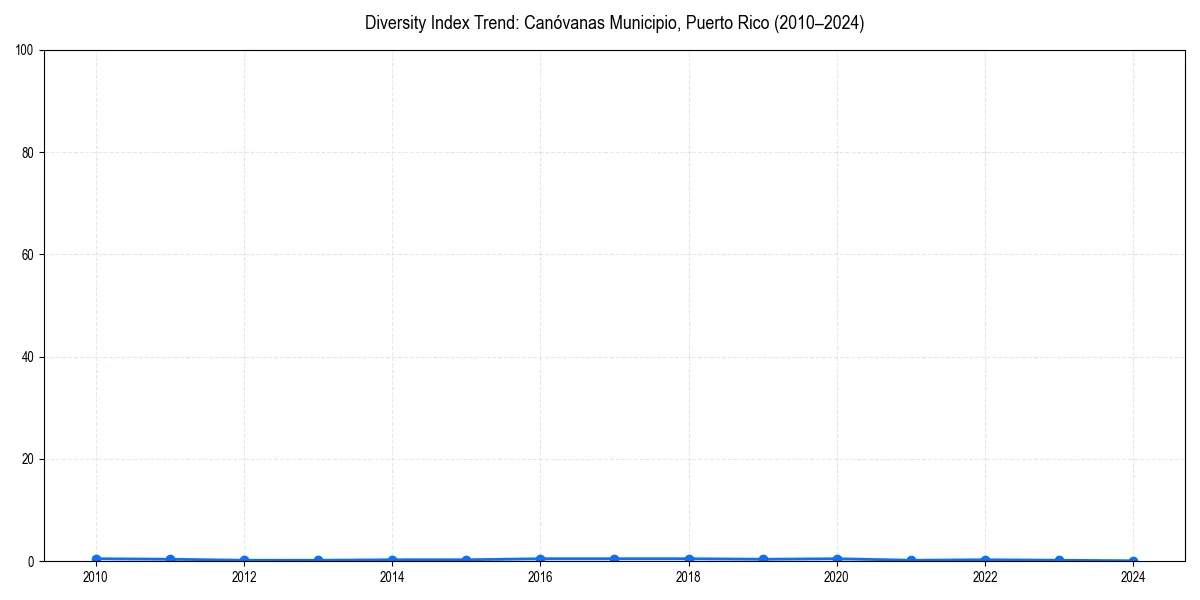Click the 2012 x-axis tick label

tap(243, 576)
